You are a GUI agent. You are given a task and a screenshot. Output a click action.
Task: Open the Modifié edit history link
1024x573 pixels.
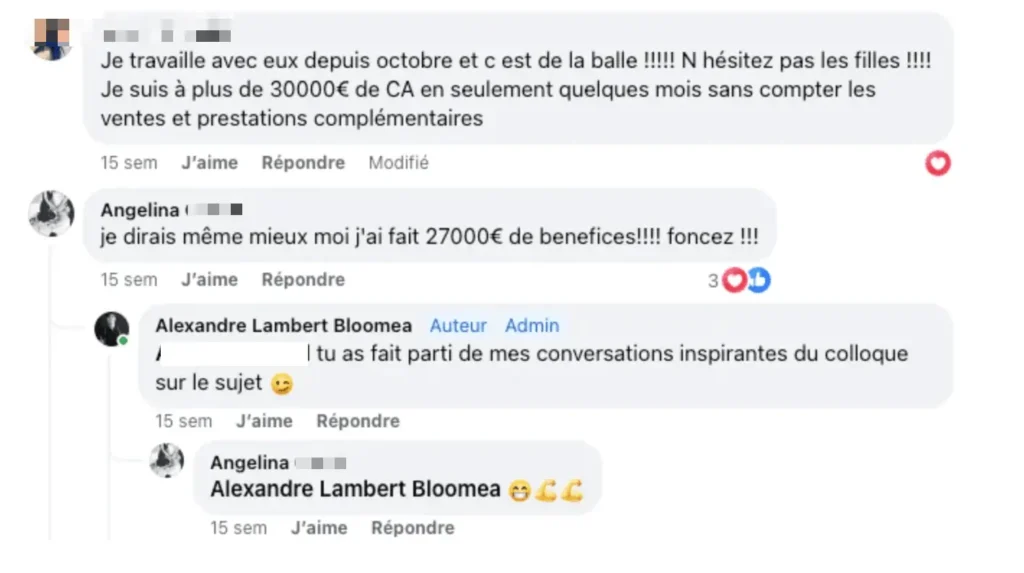(398, 163)
